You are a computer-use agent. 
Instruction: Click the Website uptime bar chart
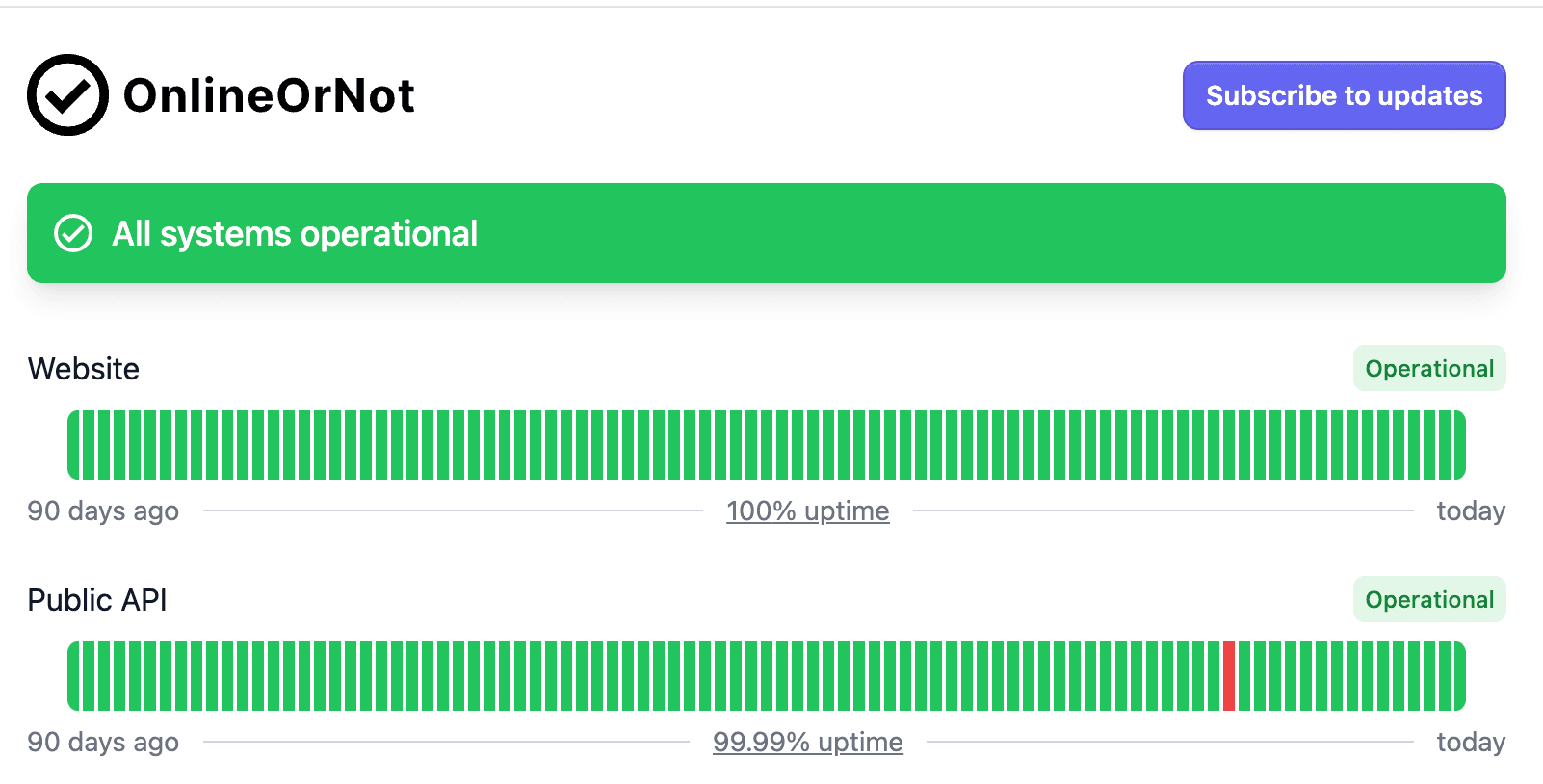(x=767, y=444)
